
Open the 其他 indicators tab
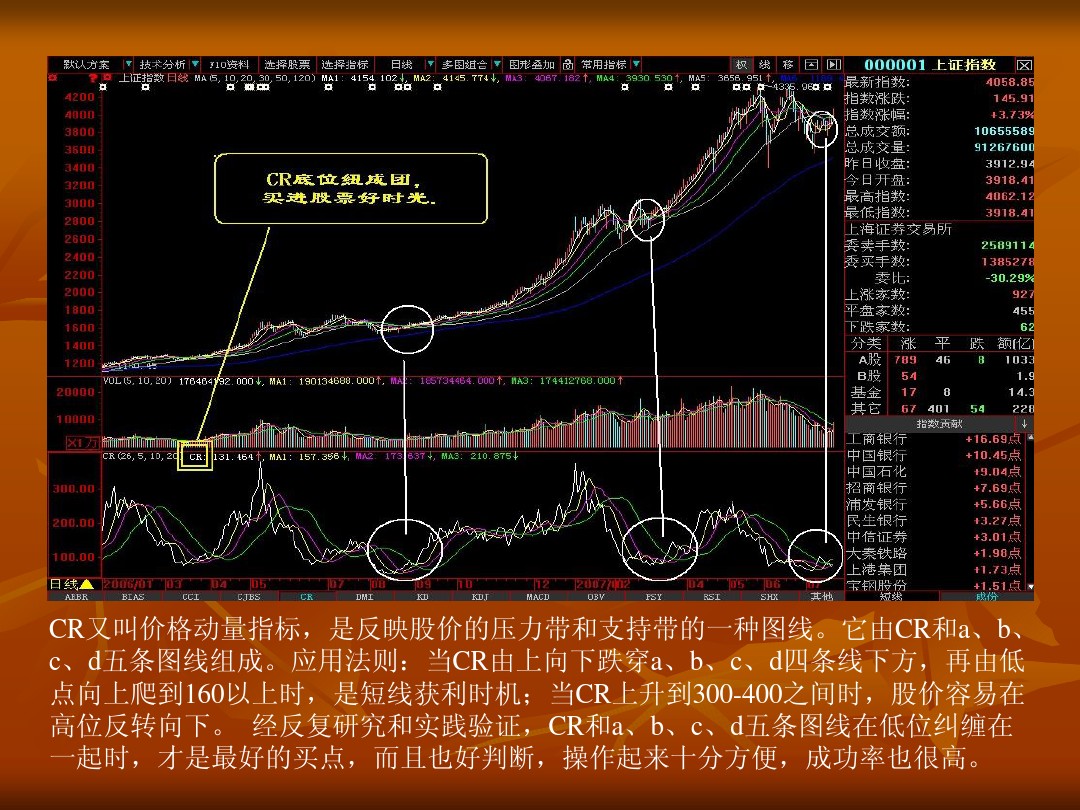[x=821, y=596]
